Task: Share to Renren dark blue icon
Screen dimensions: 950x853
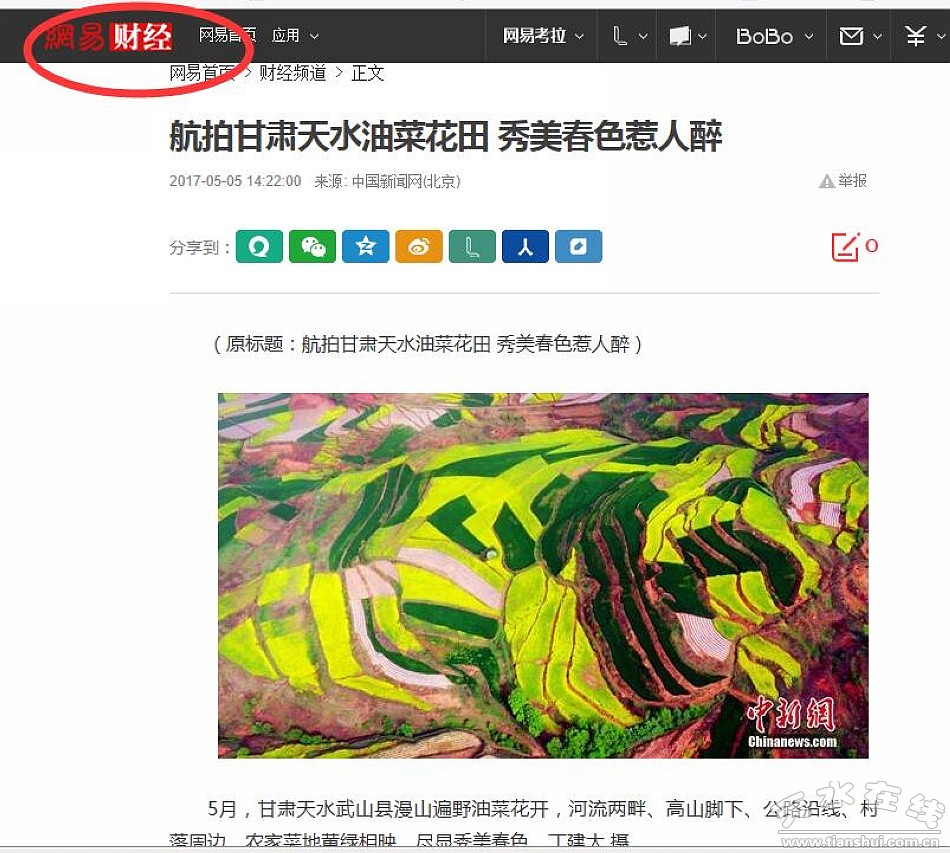Action: click(526, 247)
